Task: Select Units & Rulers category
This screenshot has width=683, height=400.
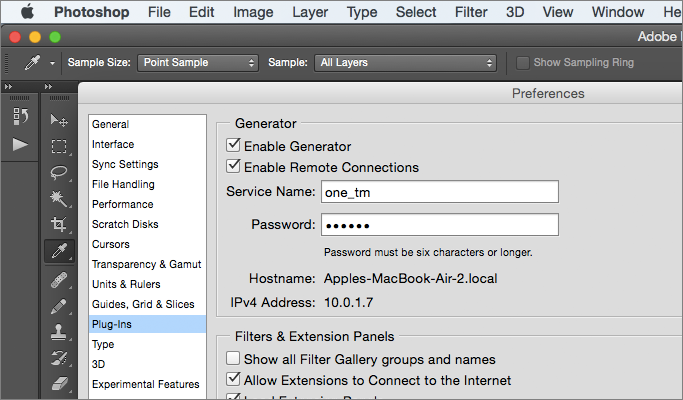Action: tap(147, 285)
